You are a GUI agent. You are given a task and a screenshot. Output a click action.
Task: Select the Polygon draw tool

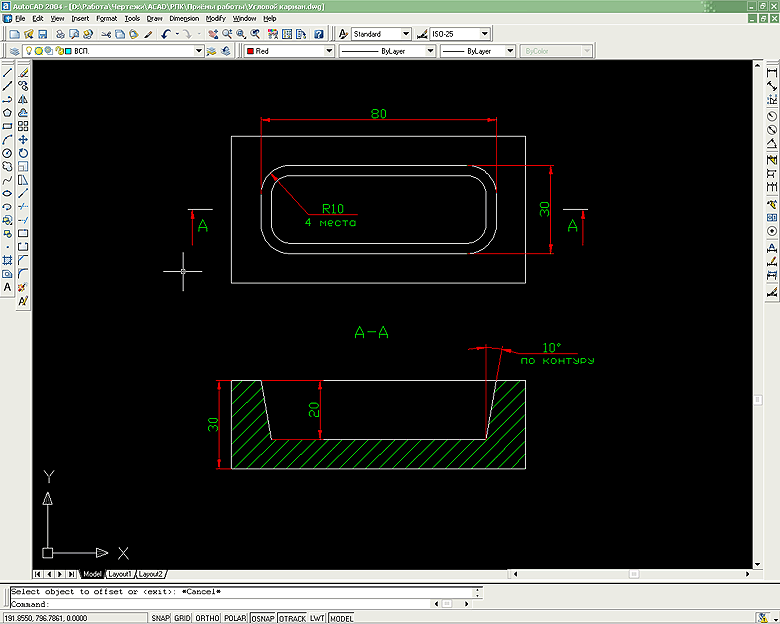pos(7,113)
